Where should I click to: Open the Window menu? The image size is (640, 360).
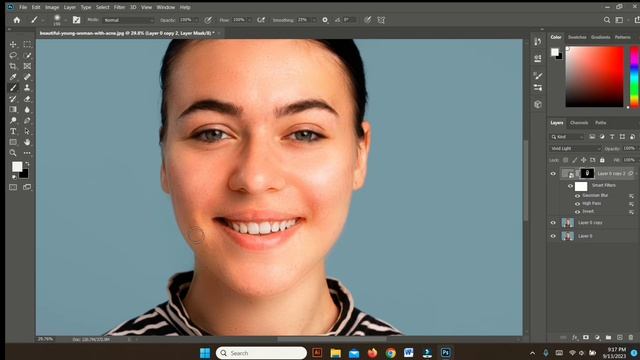pyautogui.click(x=165, y=7)
